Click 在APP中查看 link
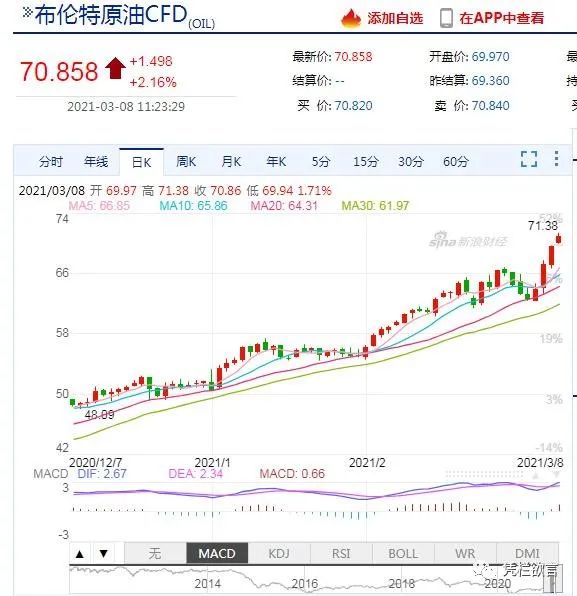Image resolution: width=577 pixels, height=596 pixels. click(501, 18)
